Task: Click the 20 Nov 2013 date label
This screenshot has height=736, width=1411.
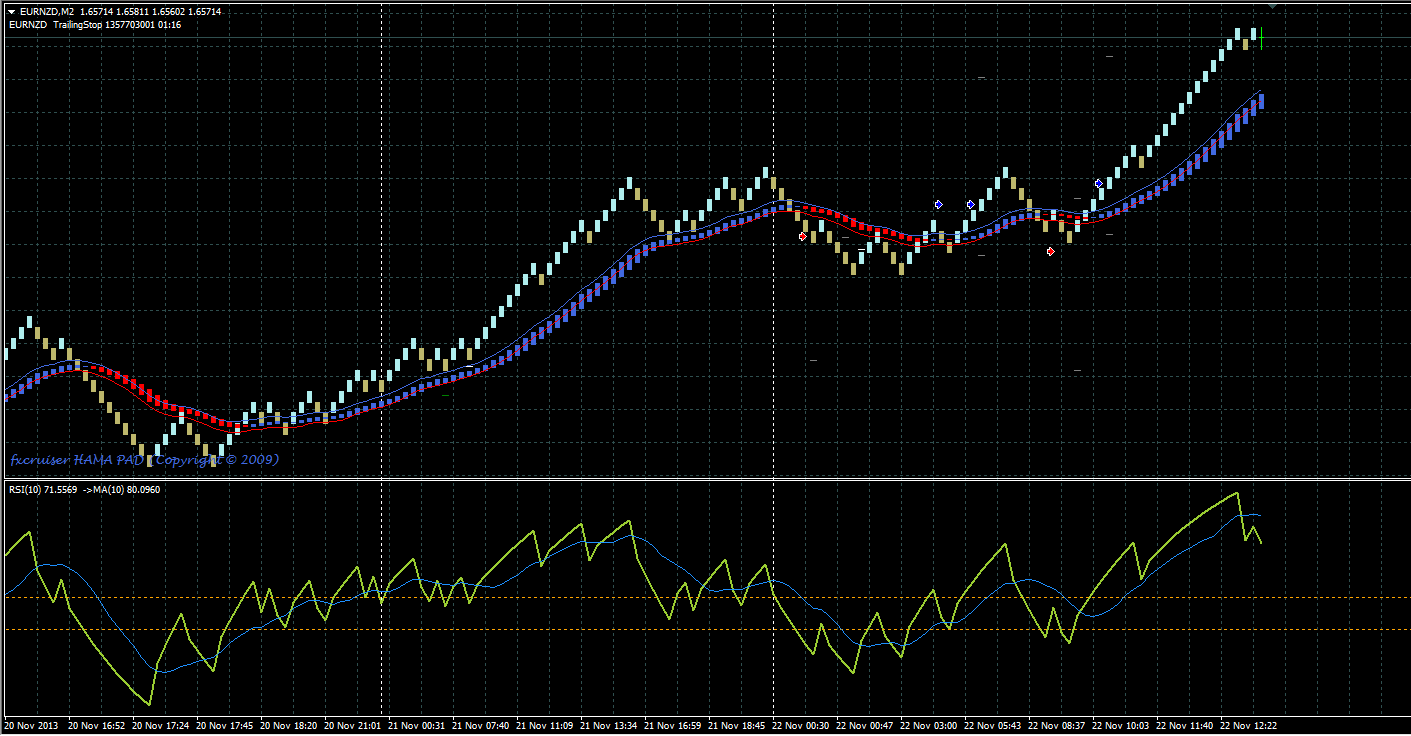Action: coord(32,725)
